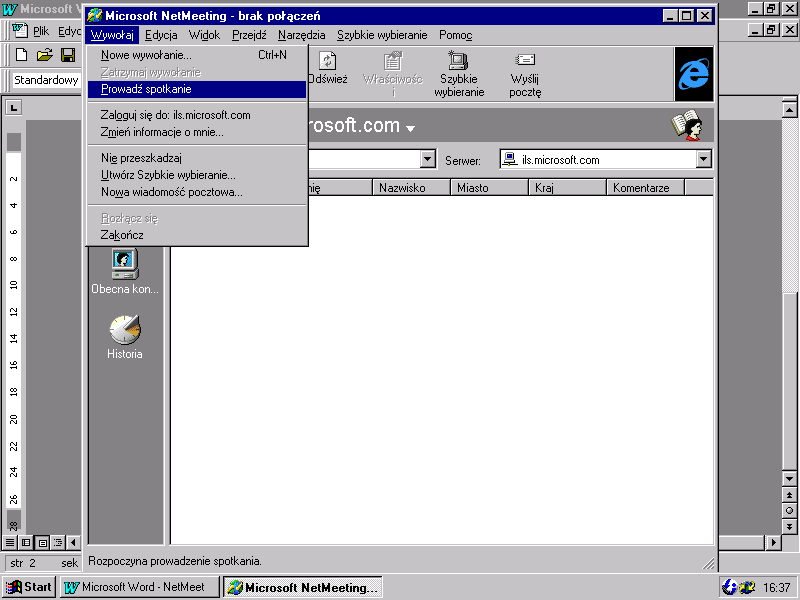Select Nowa wiadomość pocztowa... menu item
This screenshot has width=800, height=600.
click(x=197, y=192)
